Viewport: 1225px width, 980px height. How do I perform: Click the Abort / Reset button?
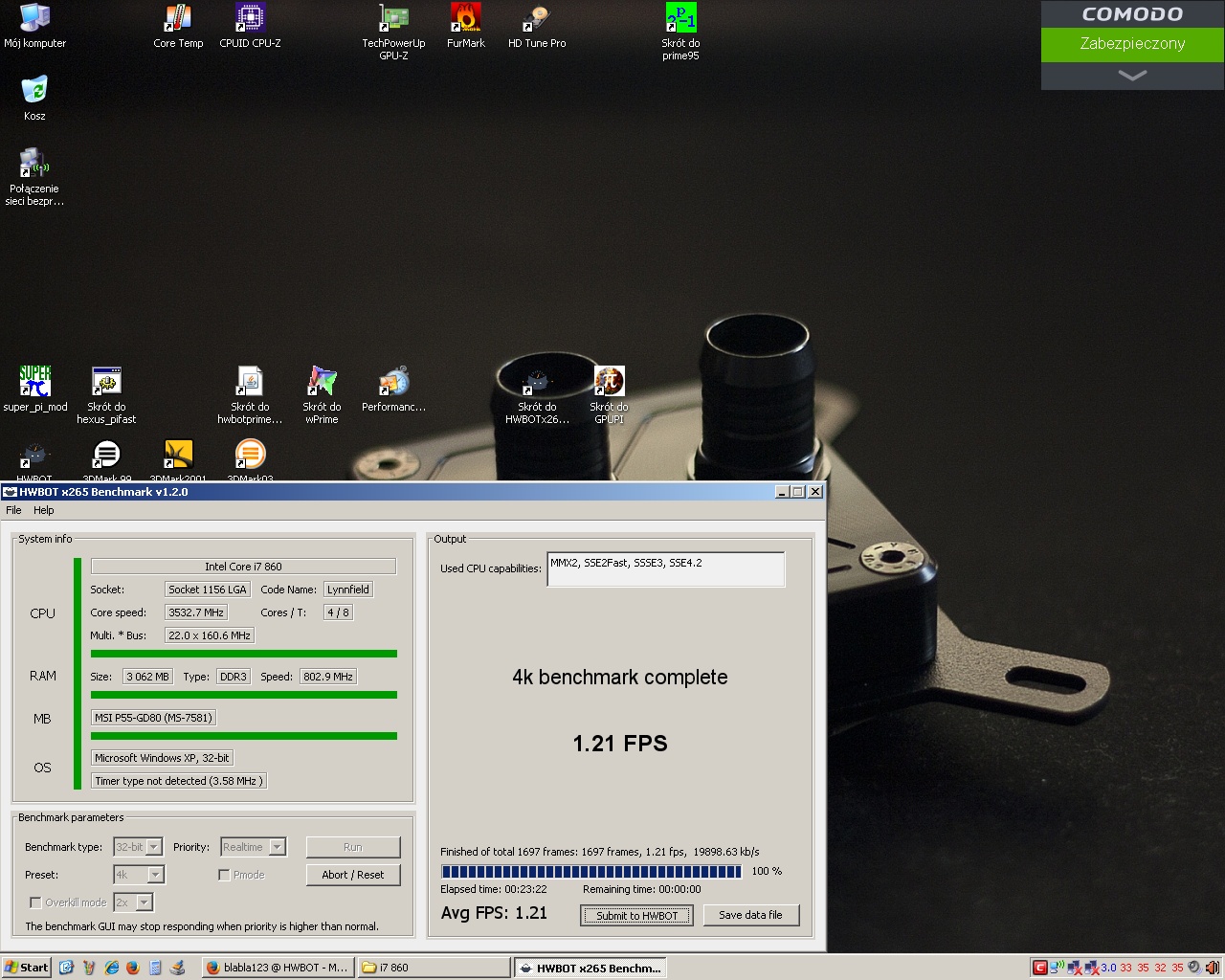(353, 875)
